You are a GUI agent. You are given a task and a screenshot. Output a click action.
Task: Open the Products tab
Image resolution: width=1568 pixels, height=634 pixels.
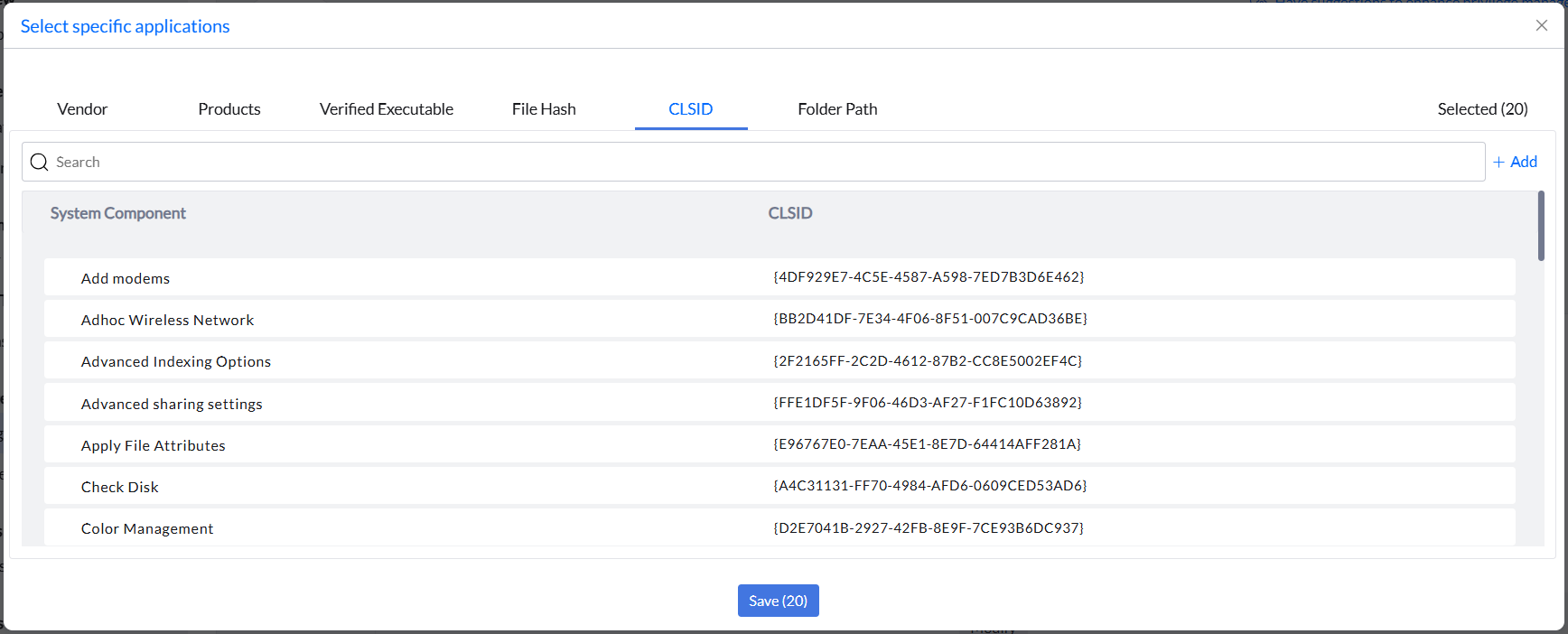(229, 109)
